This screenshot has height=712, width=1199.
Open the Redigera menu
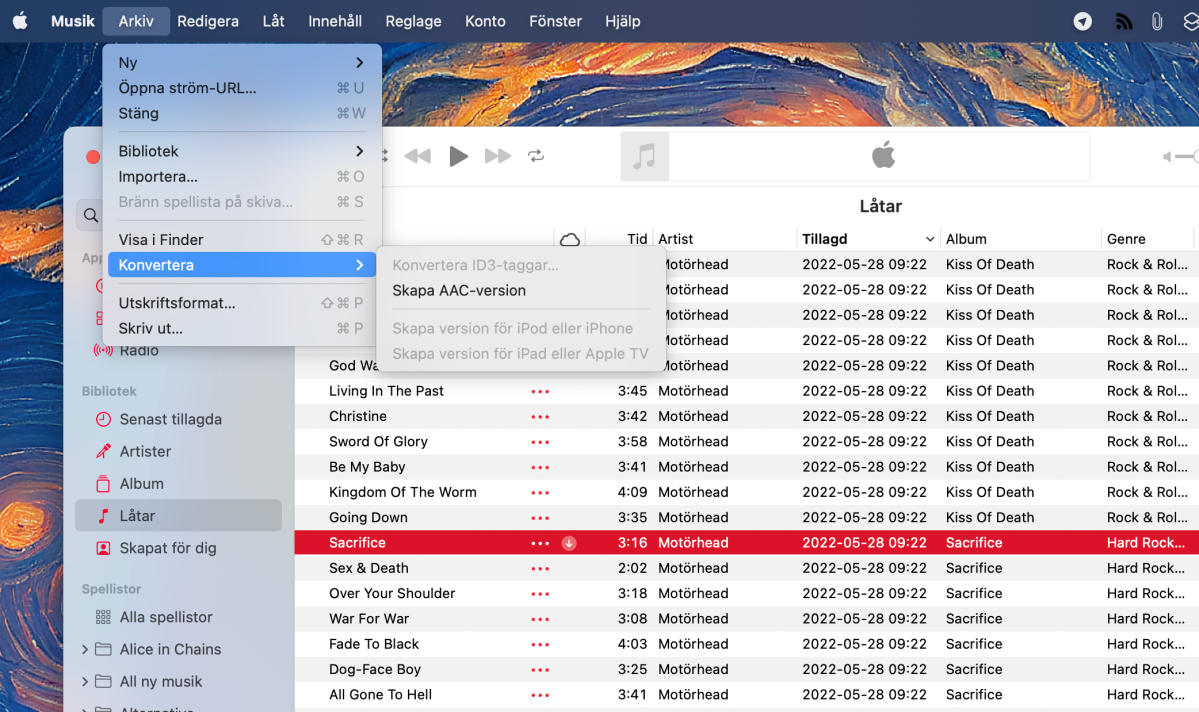208,21
